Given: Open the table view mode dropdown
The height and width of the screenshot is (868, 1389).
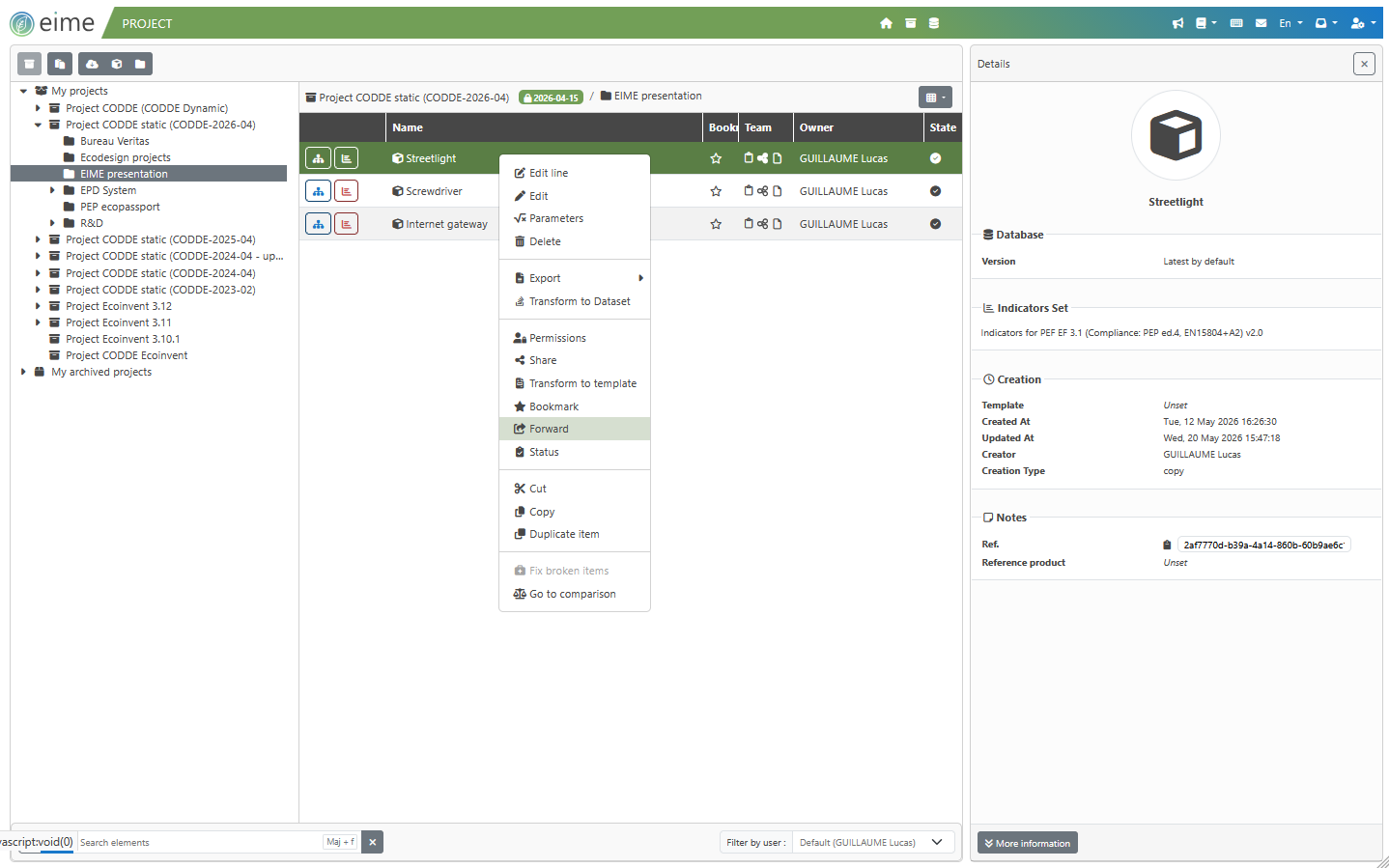Looking at the screenshot, I should click(x=935, y=97).
